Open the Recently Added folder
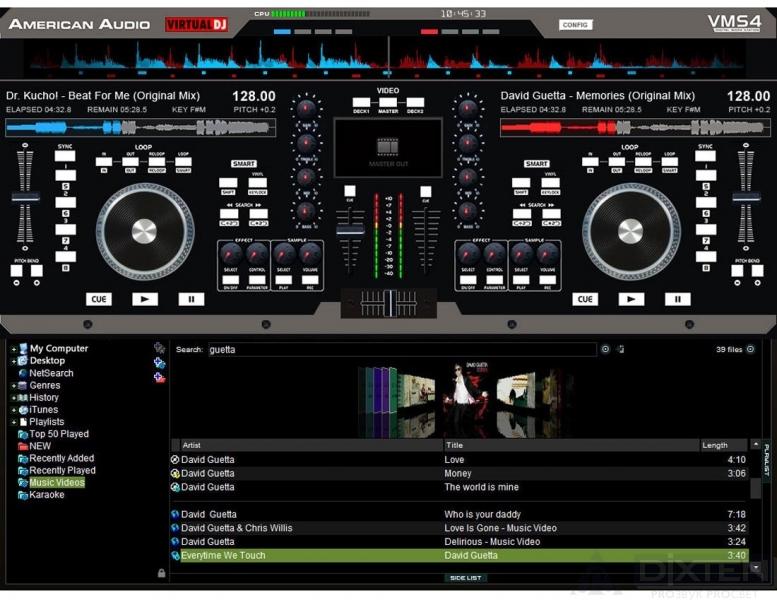777x600 pixels. [56, 458]
